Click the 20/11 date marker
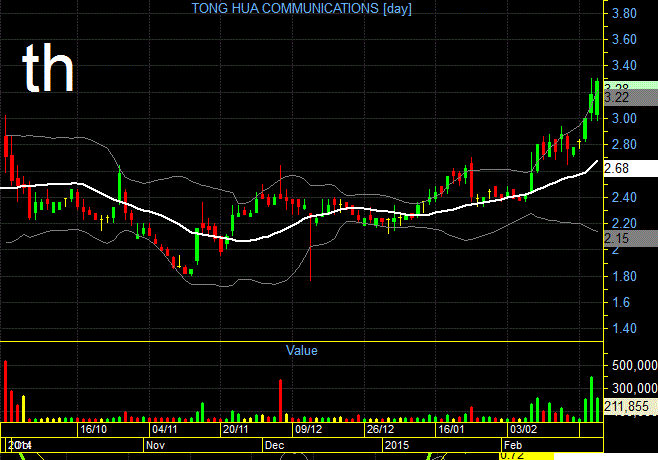Viewport: 658px width, 460px height. click(235, 429)
